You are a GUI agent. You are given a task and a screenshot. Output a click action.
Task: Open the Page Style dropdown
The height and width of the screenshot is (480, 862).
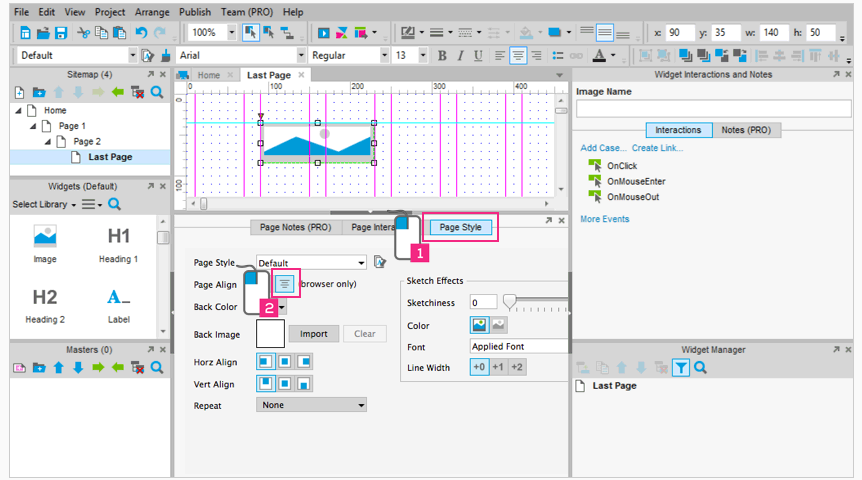pyautogui.click(x=311, y=263)
